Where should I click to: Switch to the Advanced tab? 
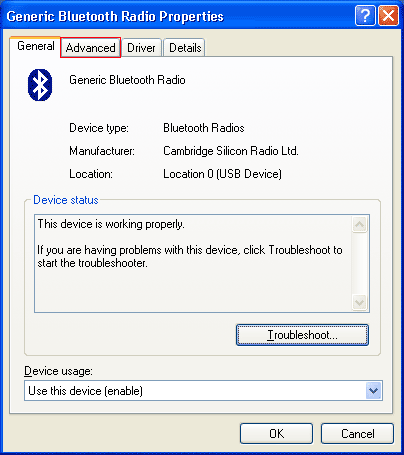90,48
